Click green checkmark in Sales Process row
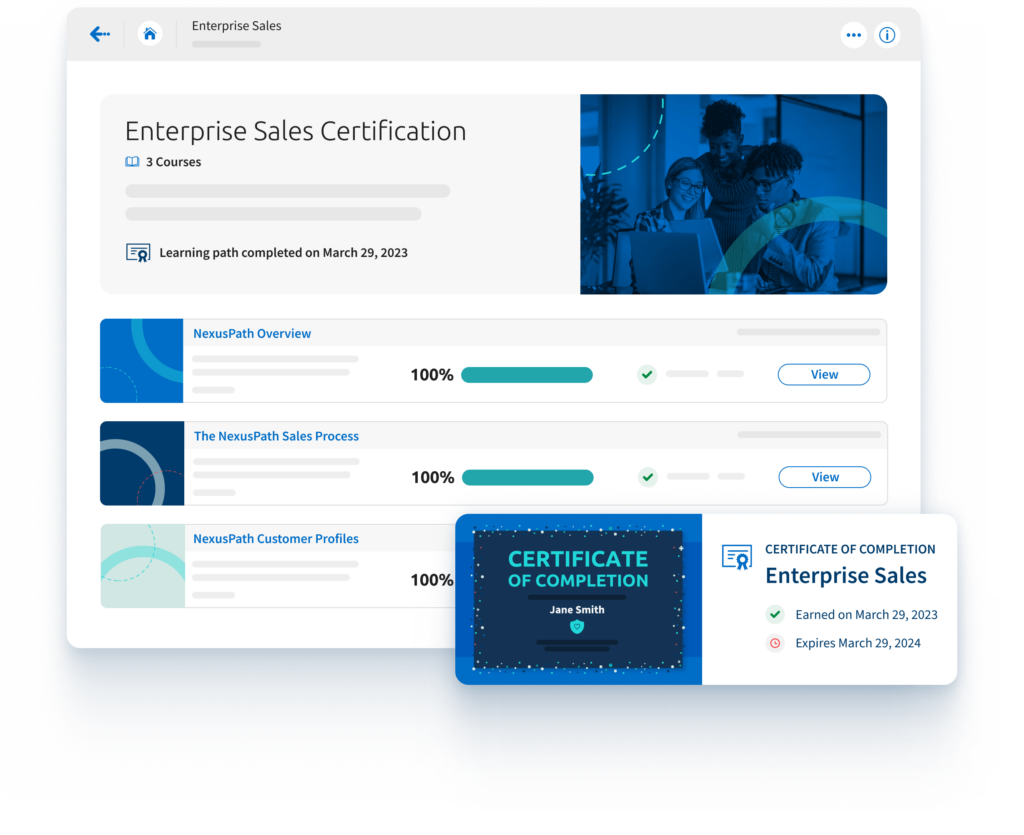 point(648,477)
